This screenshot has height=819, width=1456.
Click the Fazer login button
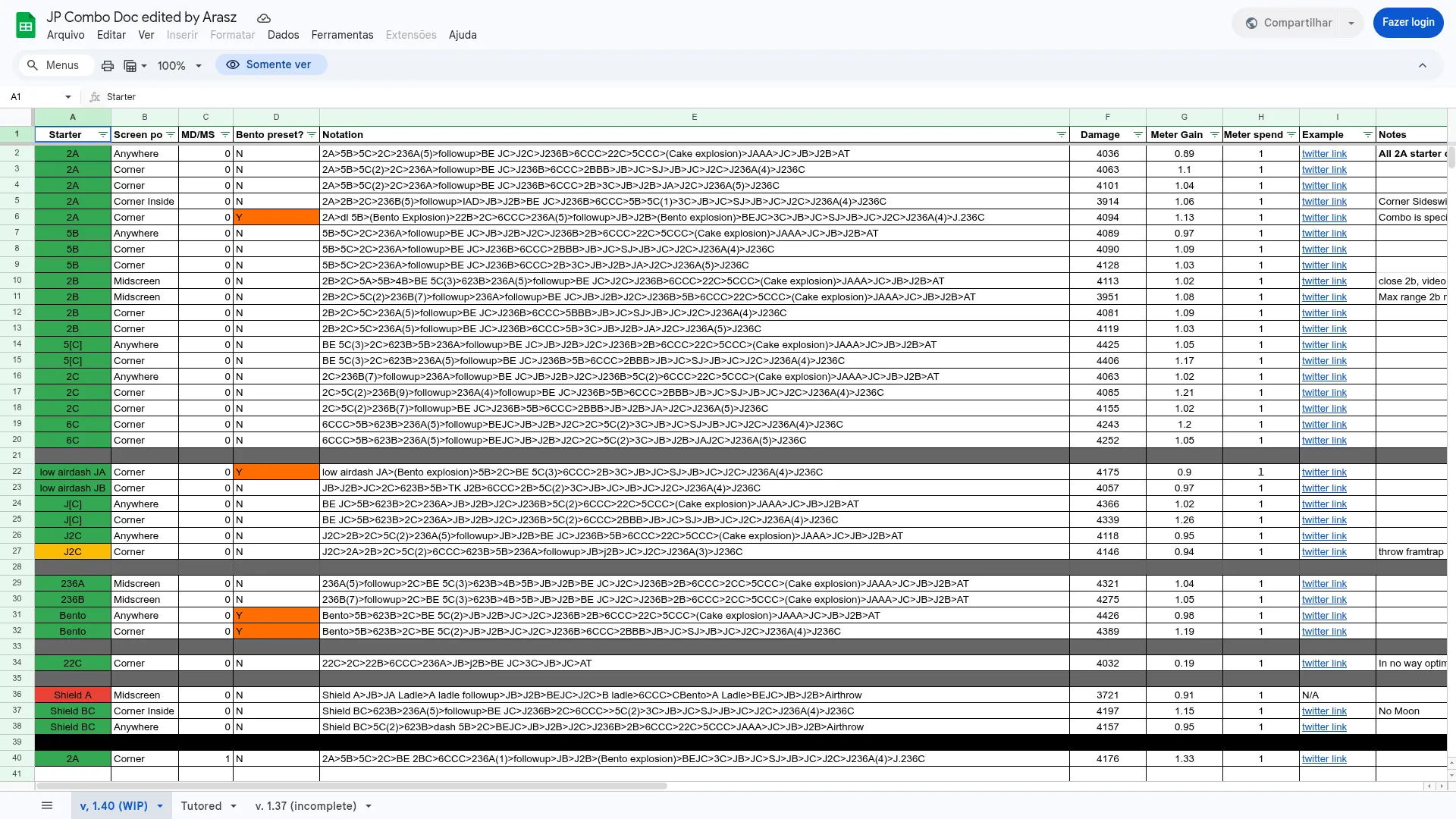1407,23
